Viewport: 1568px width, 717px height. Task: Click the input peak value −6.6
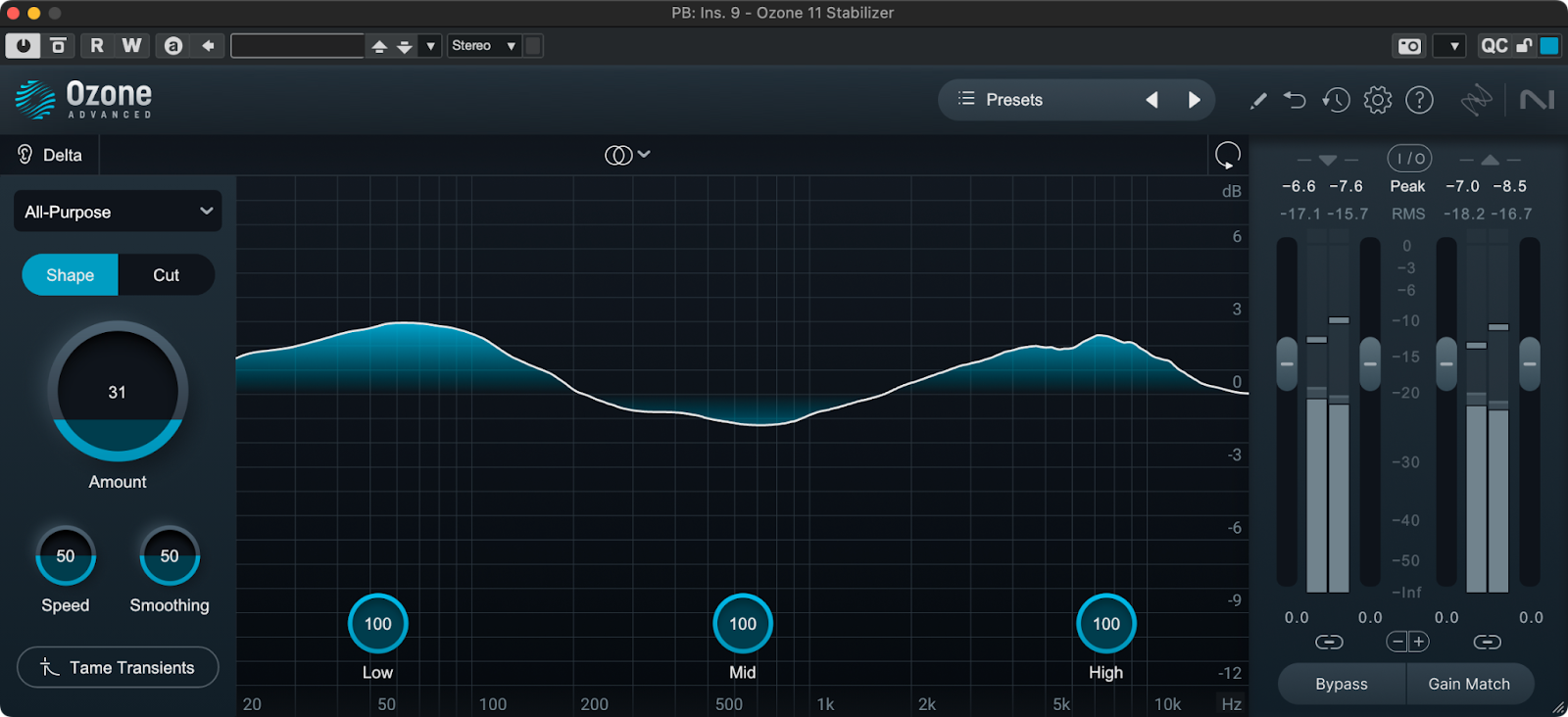pyautogui.click(x=1298, y=186)
